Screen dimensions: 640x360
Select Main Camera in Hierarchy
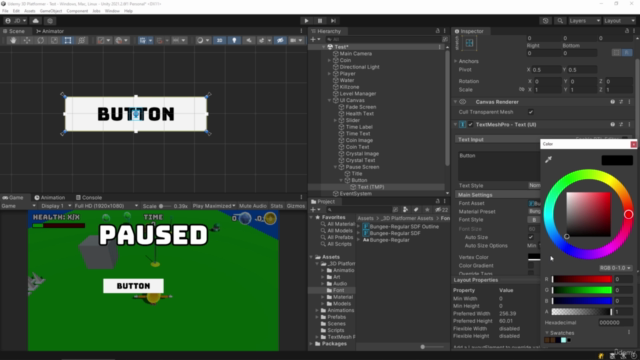coord(356,53)
